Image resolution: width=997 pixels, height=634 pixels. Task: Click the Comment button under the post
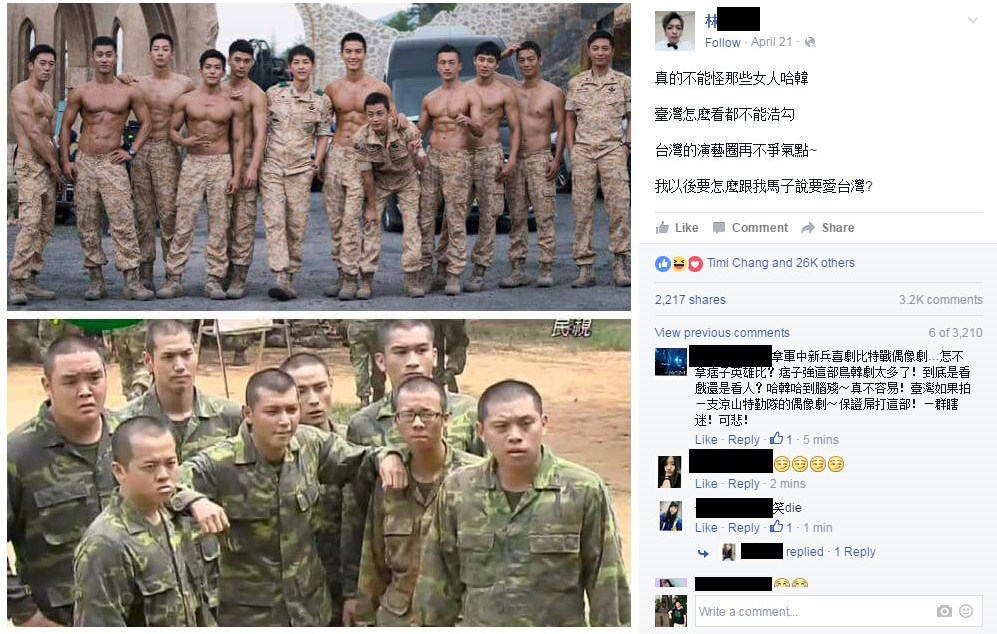(750, 228)
